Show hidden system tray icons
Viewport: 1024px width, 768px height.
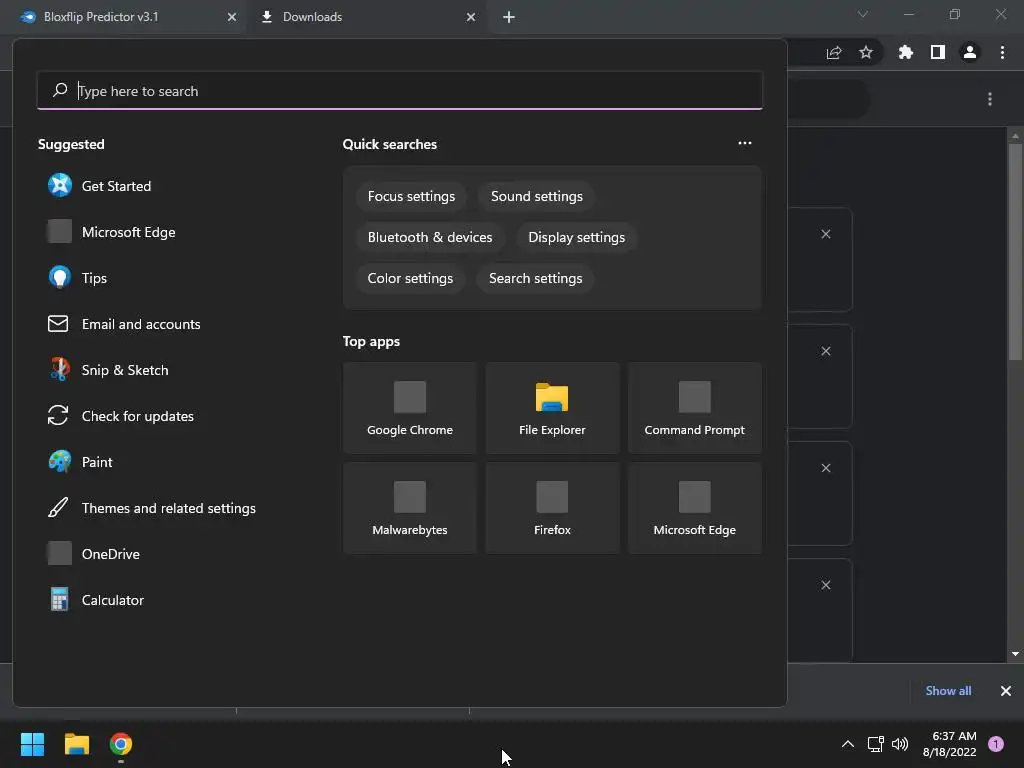pos(848,744)
